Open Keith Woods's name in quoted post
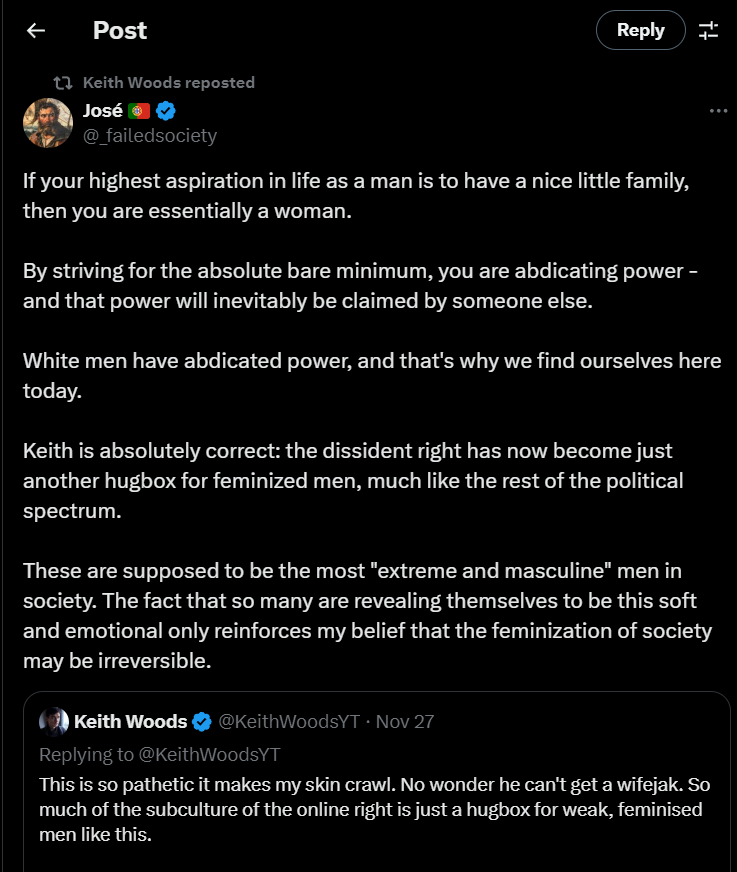Image resolution: width=737 pixels, height=872 pixels. click(x=130, y=722)
